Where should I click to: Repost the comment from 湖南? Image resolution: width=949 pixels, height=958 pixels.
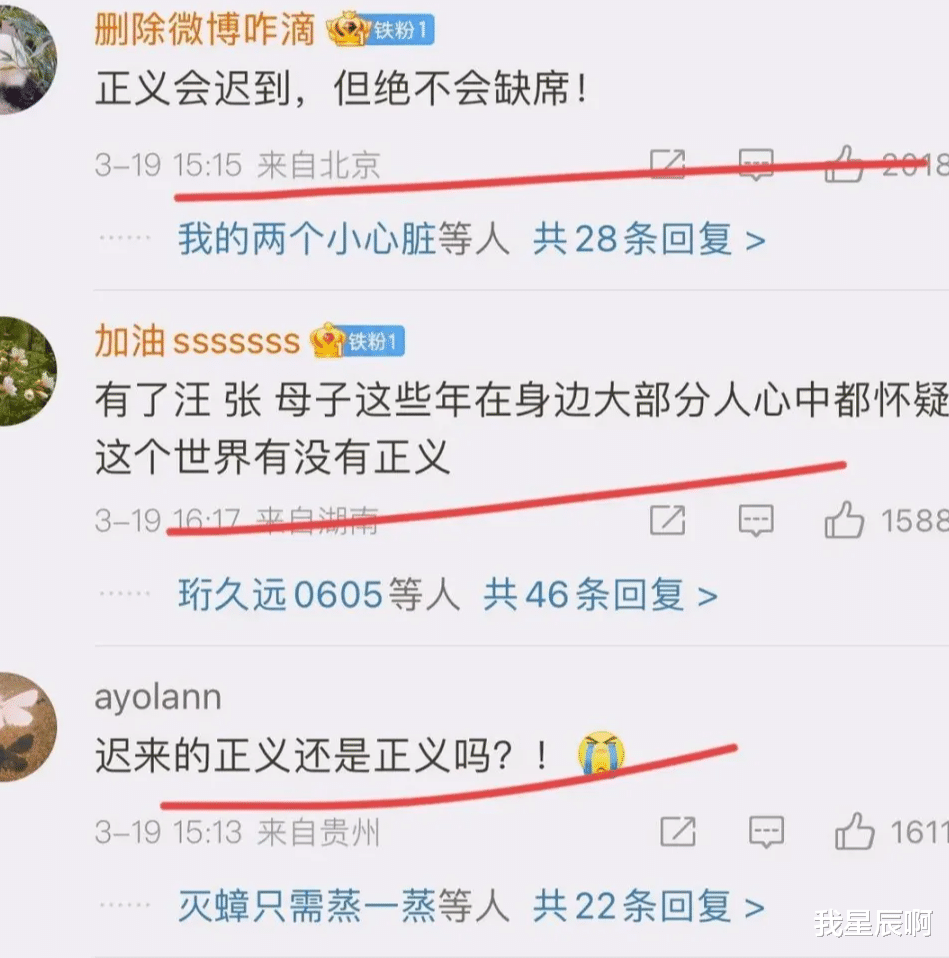pyautogui.click(x=667, y=520)
